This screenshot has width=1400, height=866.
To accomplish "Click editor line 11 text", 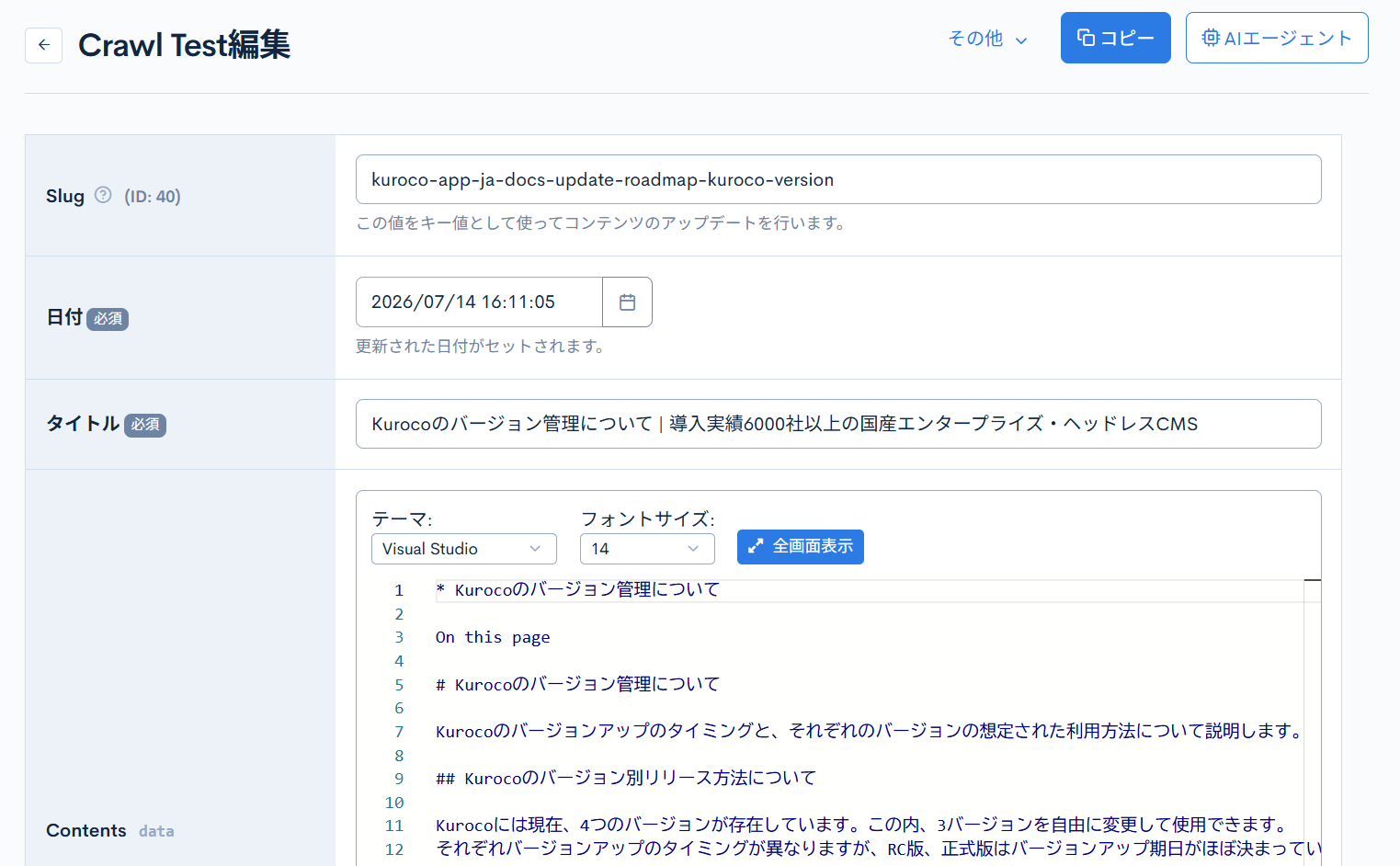I will (x=864, y=826).
